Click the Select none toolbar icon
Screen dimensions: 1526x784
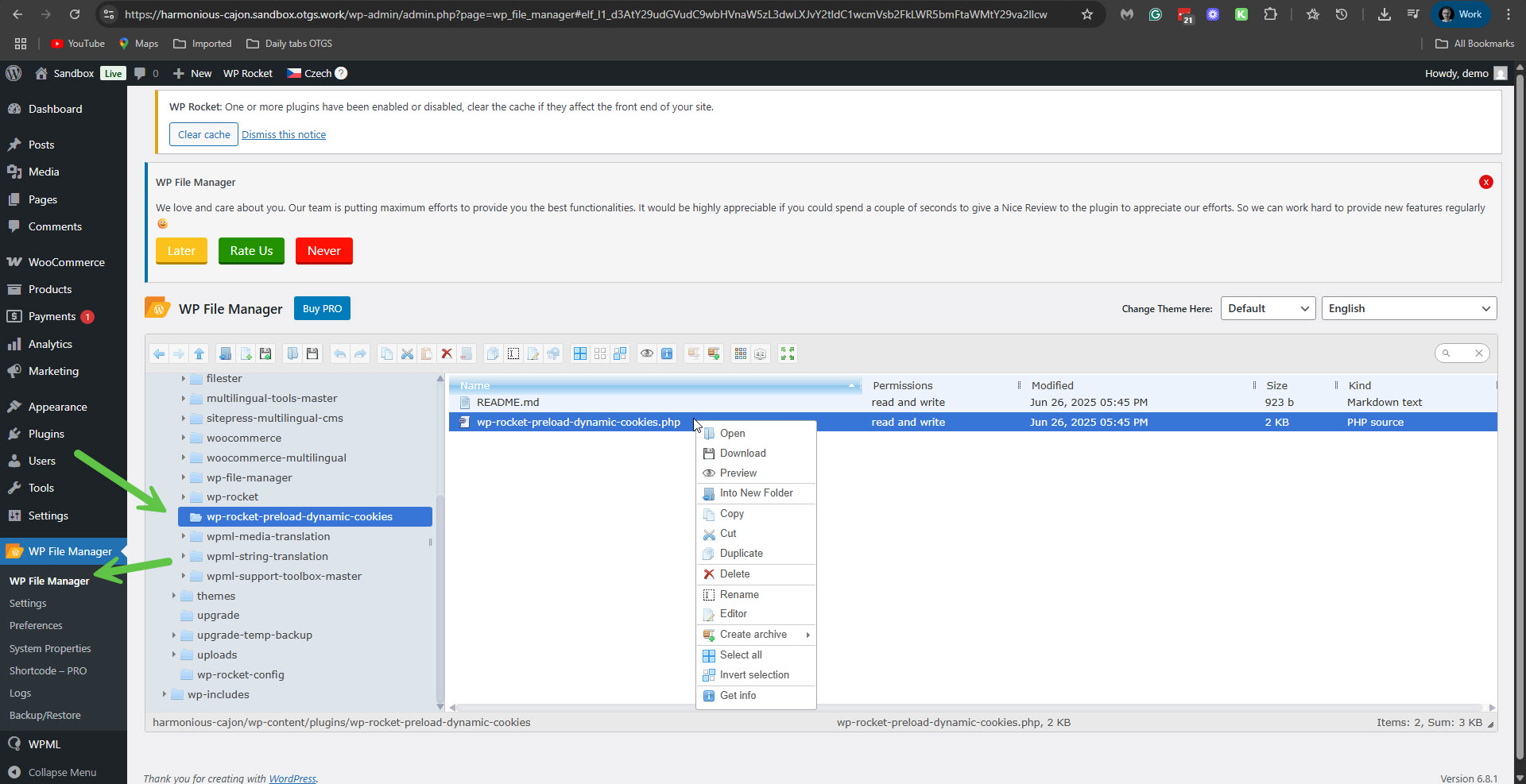(x=600, y=353)
